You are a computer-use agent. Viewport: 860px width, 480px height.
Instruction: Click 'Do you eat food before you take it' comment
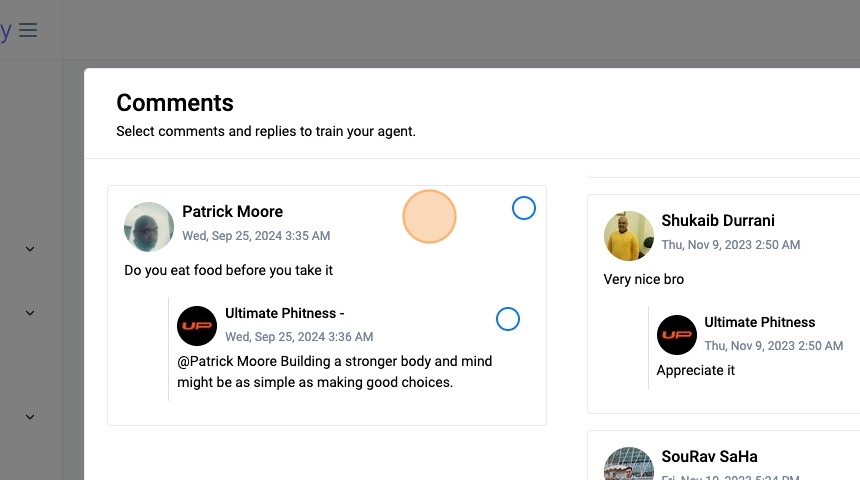pyautogui.click(x=228, y=270)
